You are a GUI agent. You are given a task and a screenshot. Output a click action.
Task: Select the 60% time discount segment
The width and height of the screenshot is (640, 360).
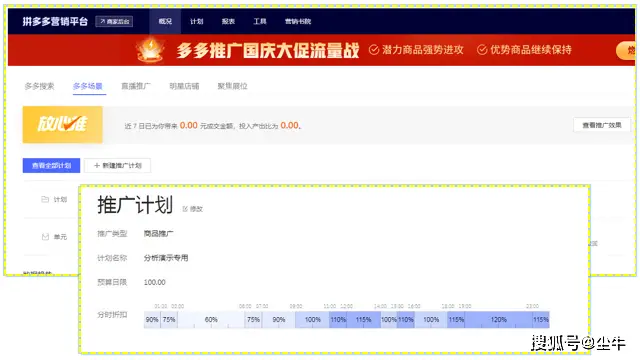coord(211,320)
